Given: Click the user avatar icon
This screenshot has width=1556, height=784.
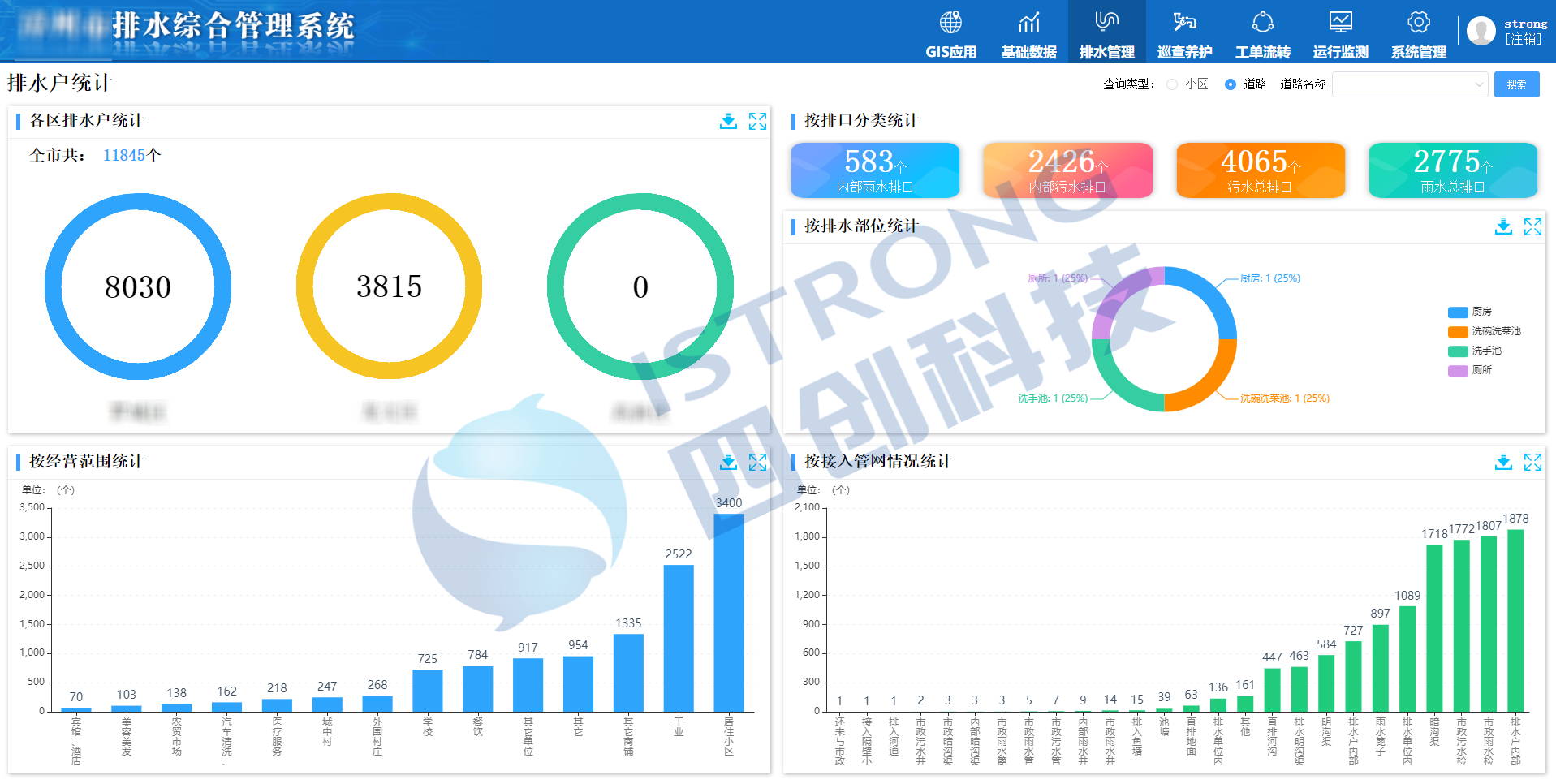Looking at the screenshot, I should click(x=1481, y=31).
